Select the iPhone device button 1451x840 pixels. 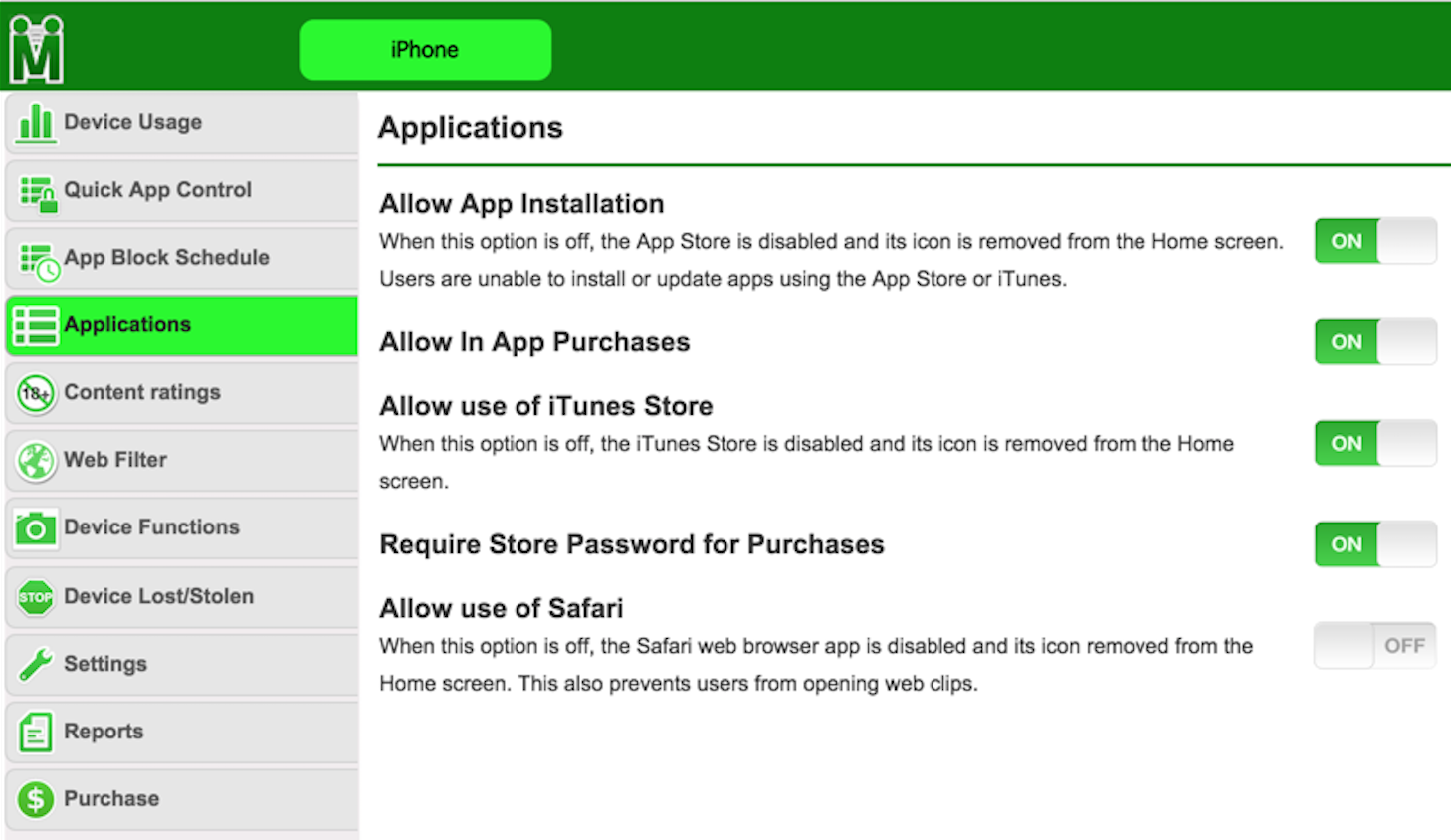coord(425,50)
